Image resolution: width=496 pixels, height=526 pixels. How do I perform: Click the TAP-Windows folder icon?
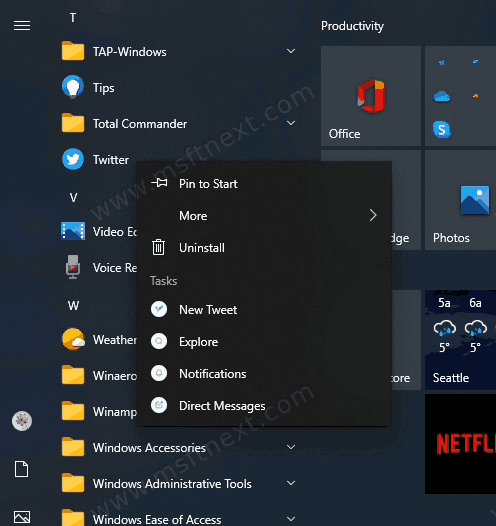(x=73, y=51)
